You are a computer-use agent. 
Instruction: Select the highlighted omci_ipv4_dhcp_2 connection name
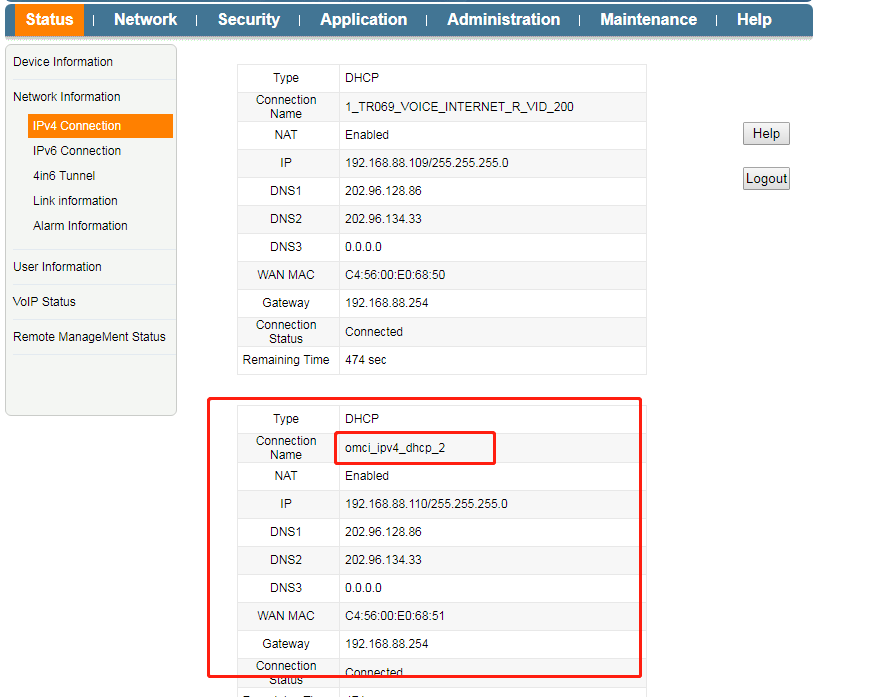pos(414,447)
